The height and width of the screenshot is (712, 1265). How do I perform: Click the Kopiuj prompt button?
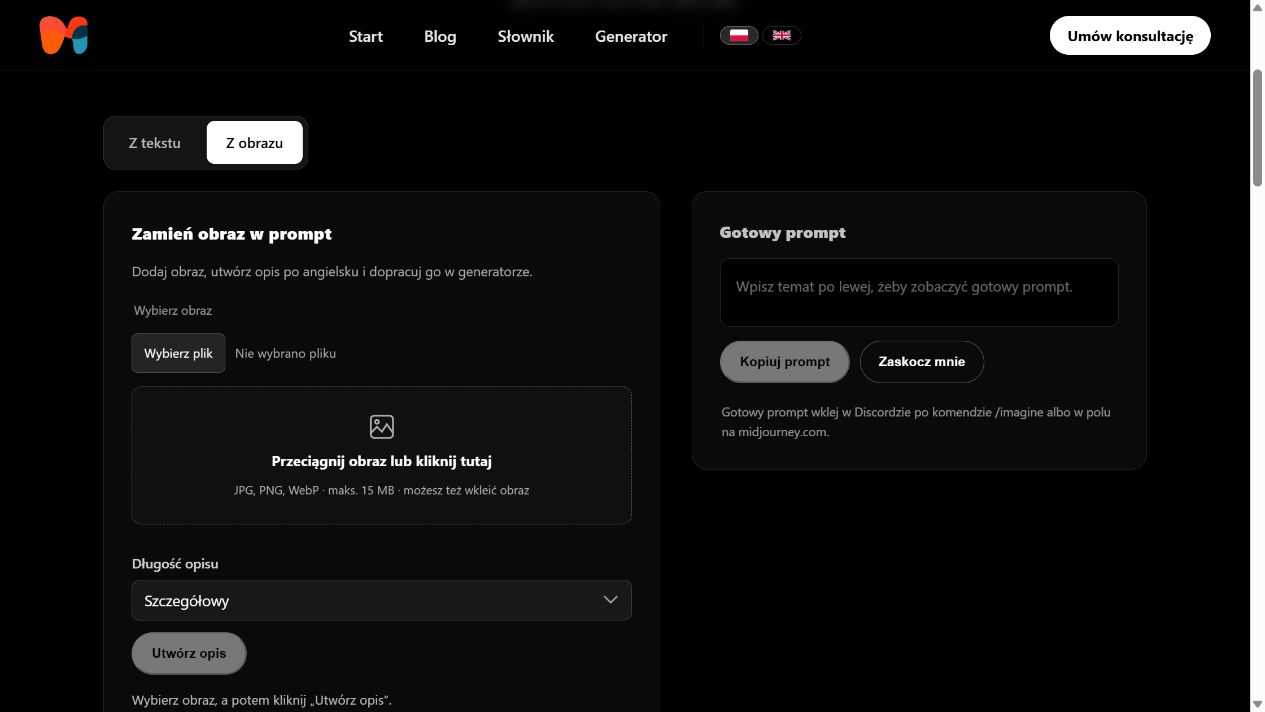point(785,362)
